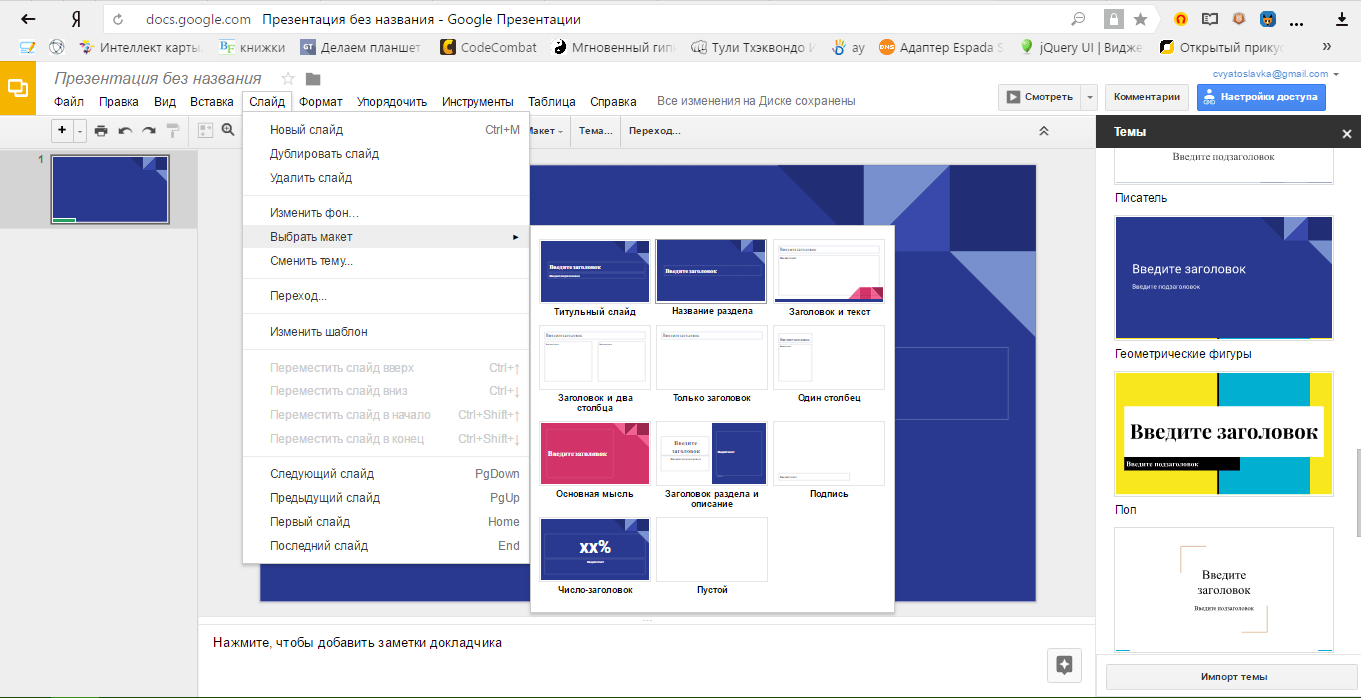Expand the new slide plus button dropdown arrow

(79, 130)
